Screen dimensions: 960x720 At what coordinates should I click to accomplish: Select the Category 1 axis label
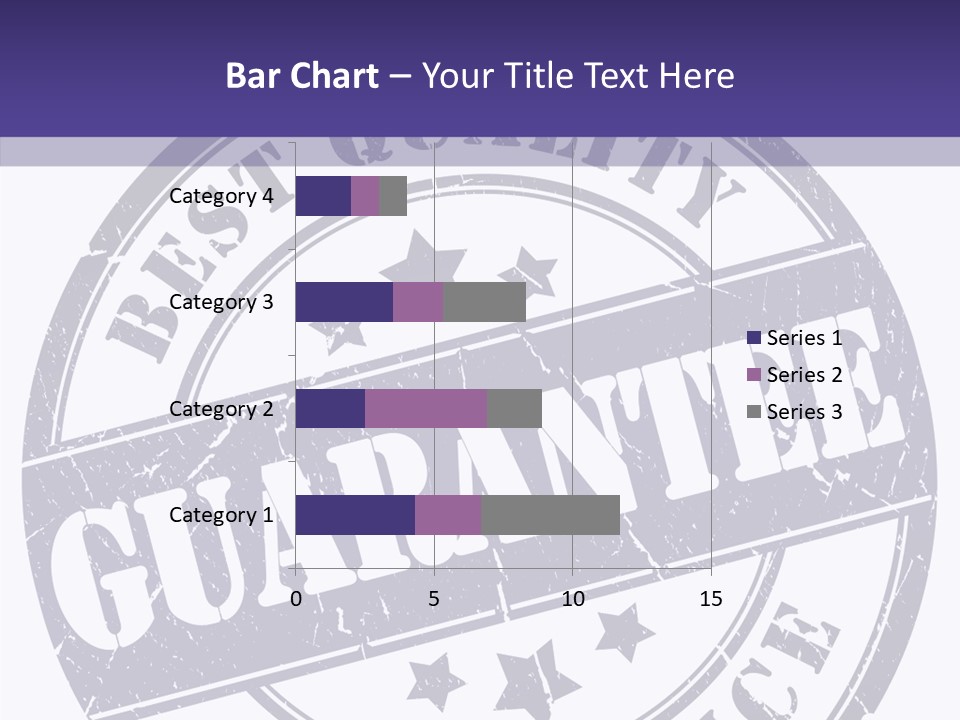pyautogui.click(x=221, y=515)
